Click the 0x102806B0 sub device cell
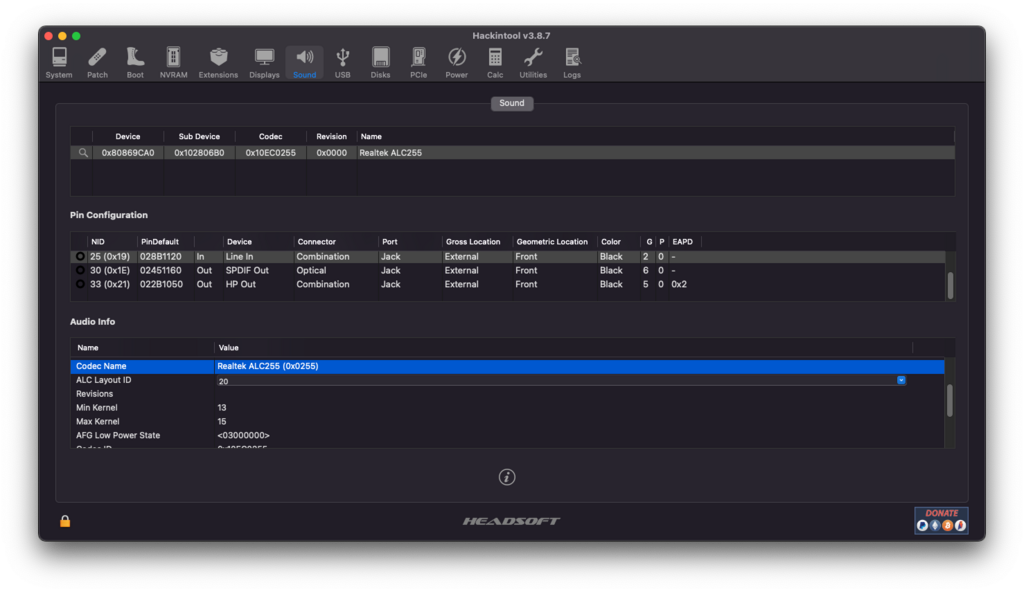This screenshot has width=1024, height=592. click(x=199, y=153)
